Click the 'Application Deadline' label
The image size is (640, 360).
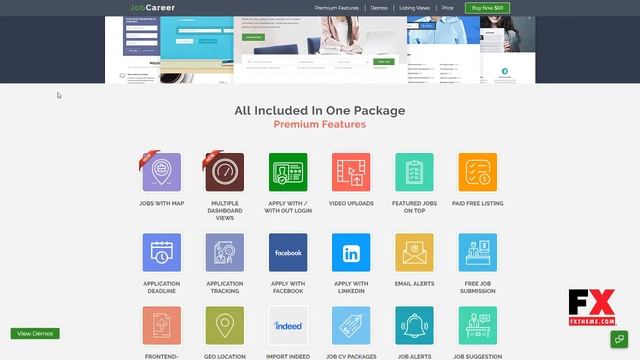tap(162, 287)
